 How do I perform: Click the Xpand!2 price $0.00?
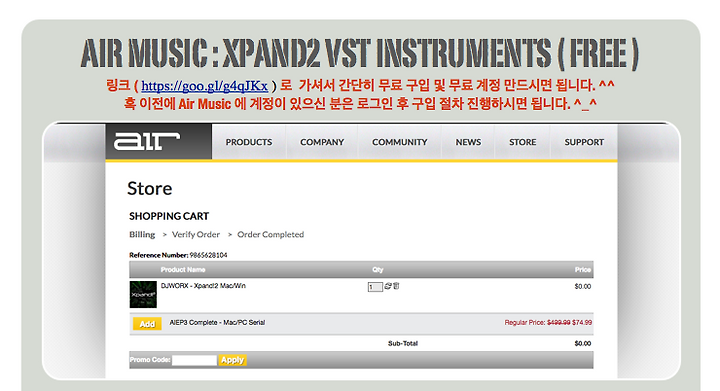[x=583, y=286]
